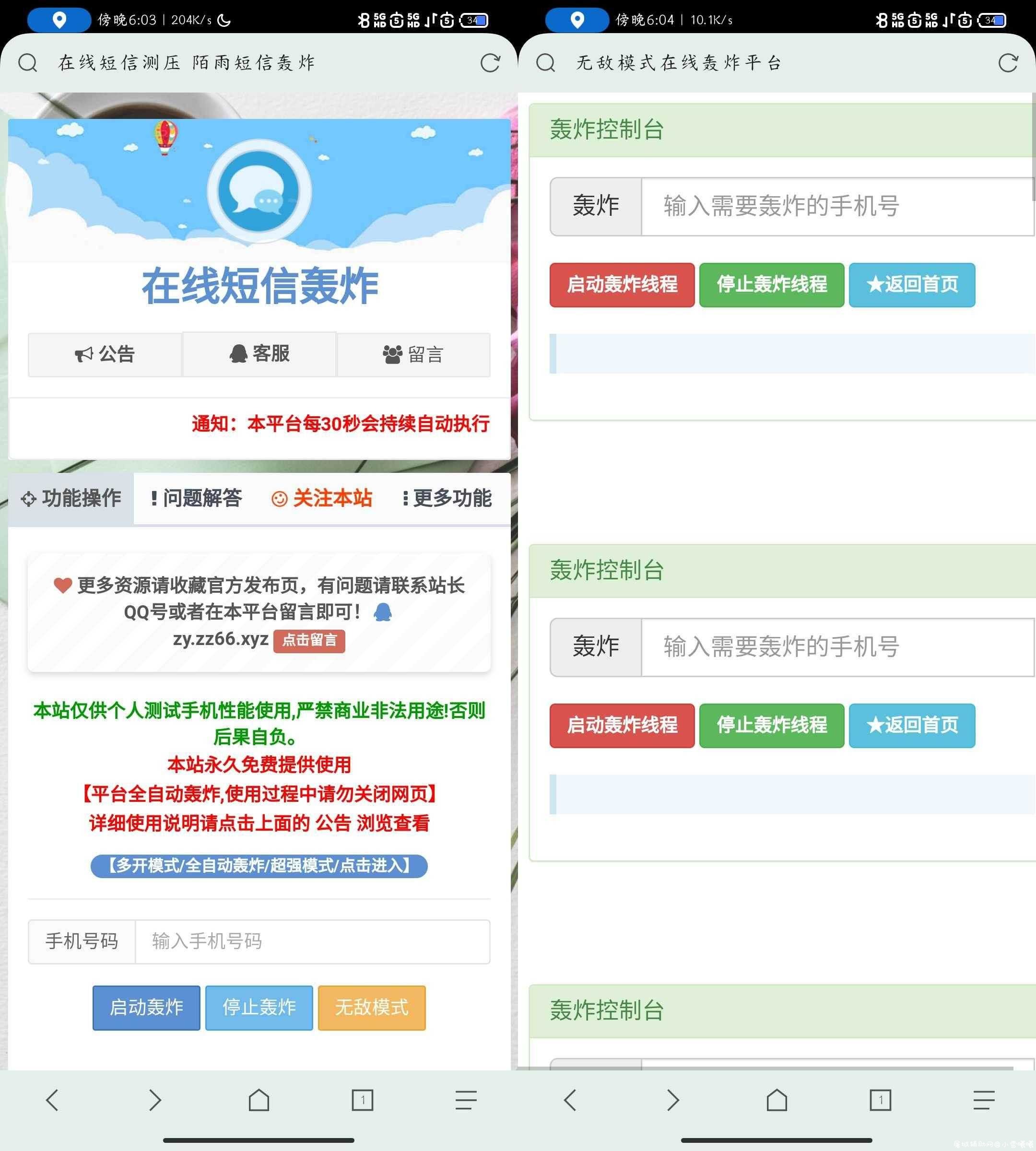
Task: Go forward in right browser
Action: [x=673, y=1100]
